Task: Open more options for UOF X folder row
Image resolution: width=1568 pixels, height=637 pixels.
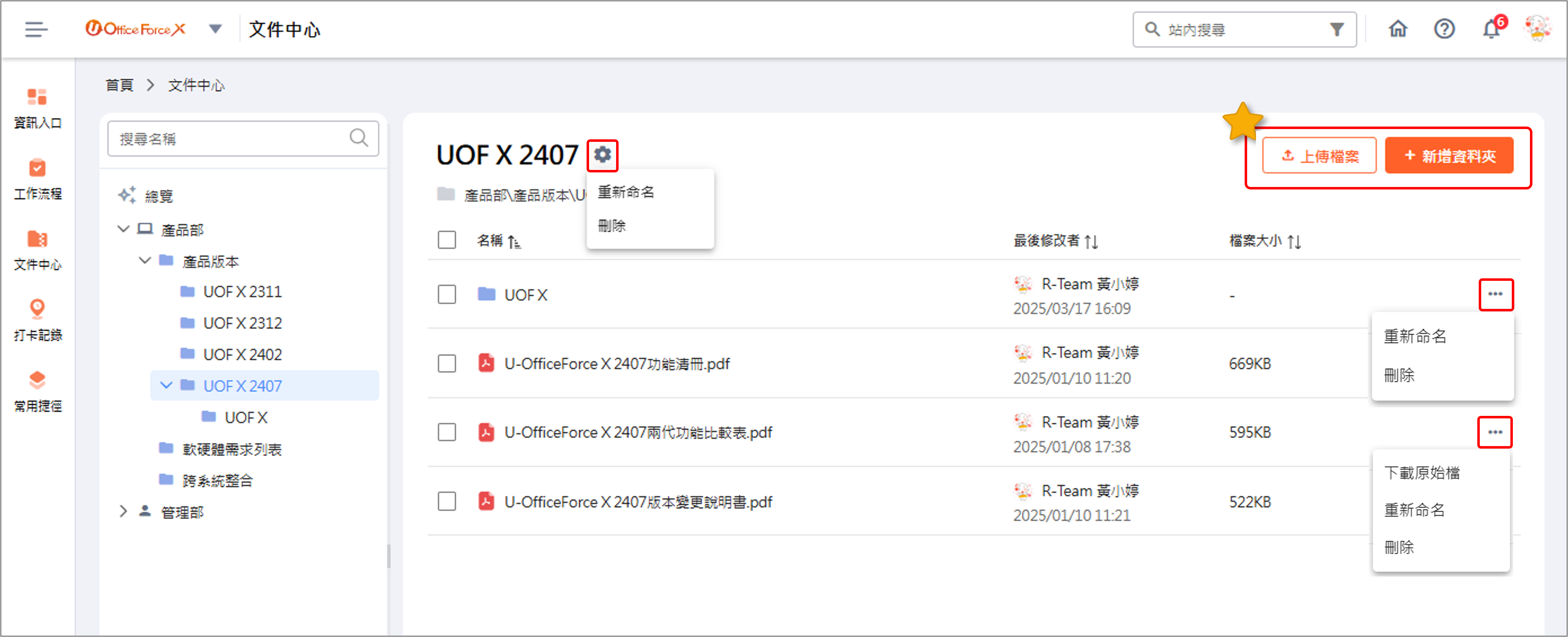Action: point(1495,294)
